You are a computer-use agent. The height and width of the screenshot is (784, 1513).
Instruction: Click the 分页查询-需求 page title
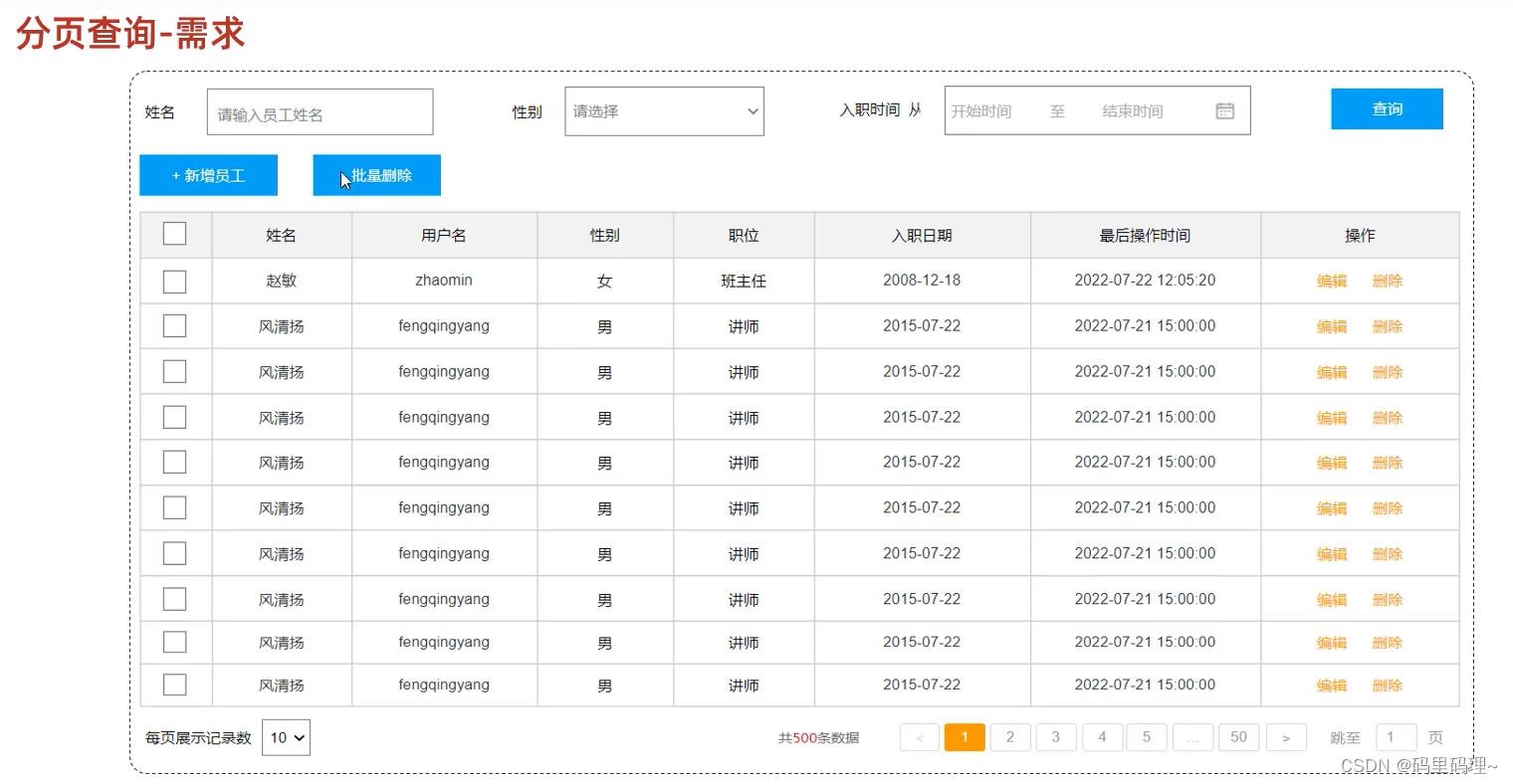130,33
